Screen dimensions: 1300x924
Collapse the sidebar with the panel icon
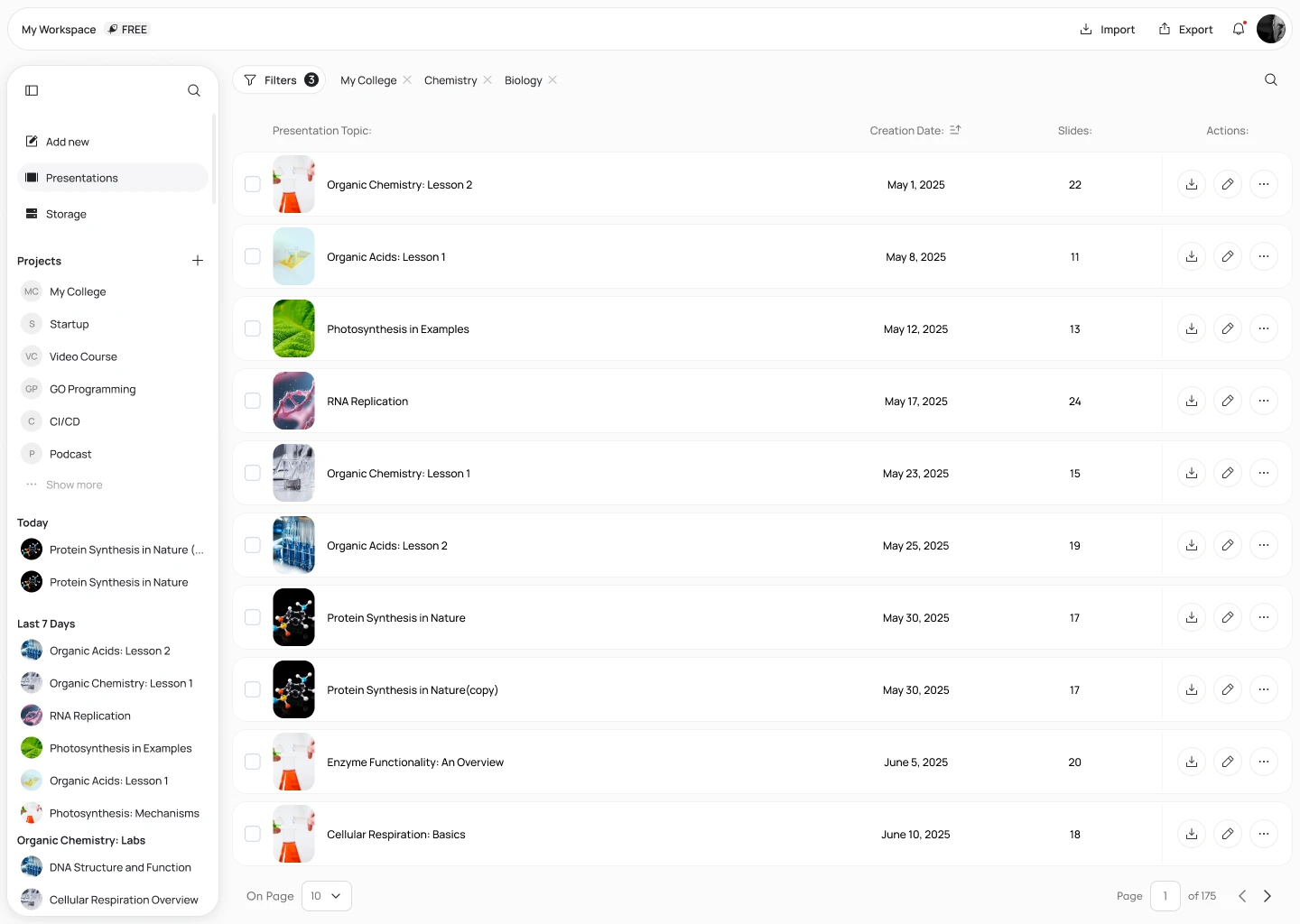coord(32,90)
